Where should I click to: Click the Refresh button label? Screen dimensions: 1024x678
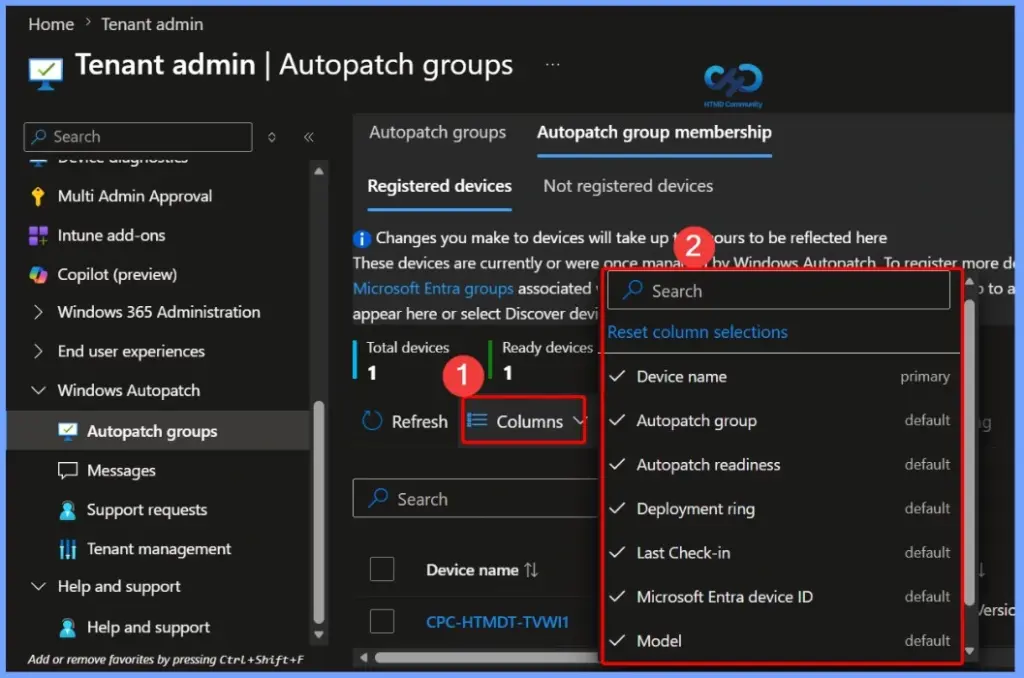point(420,422)
